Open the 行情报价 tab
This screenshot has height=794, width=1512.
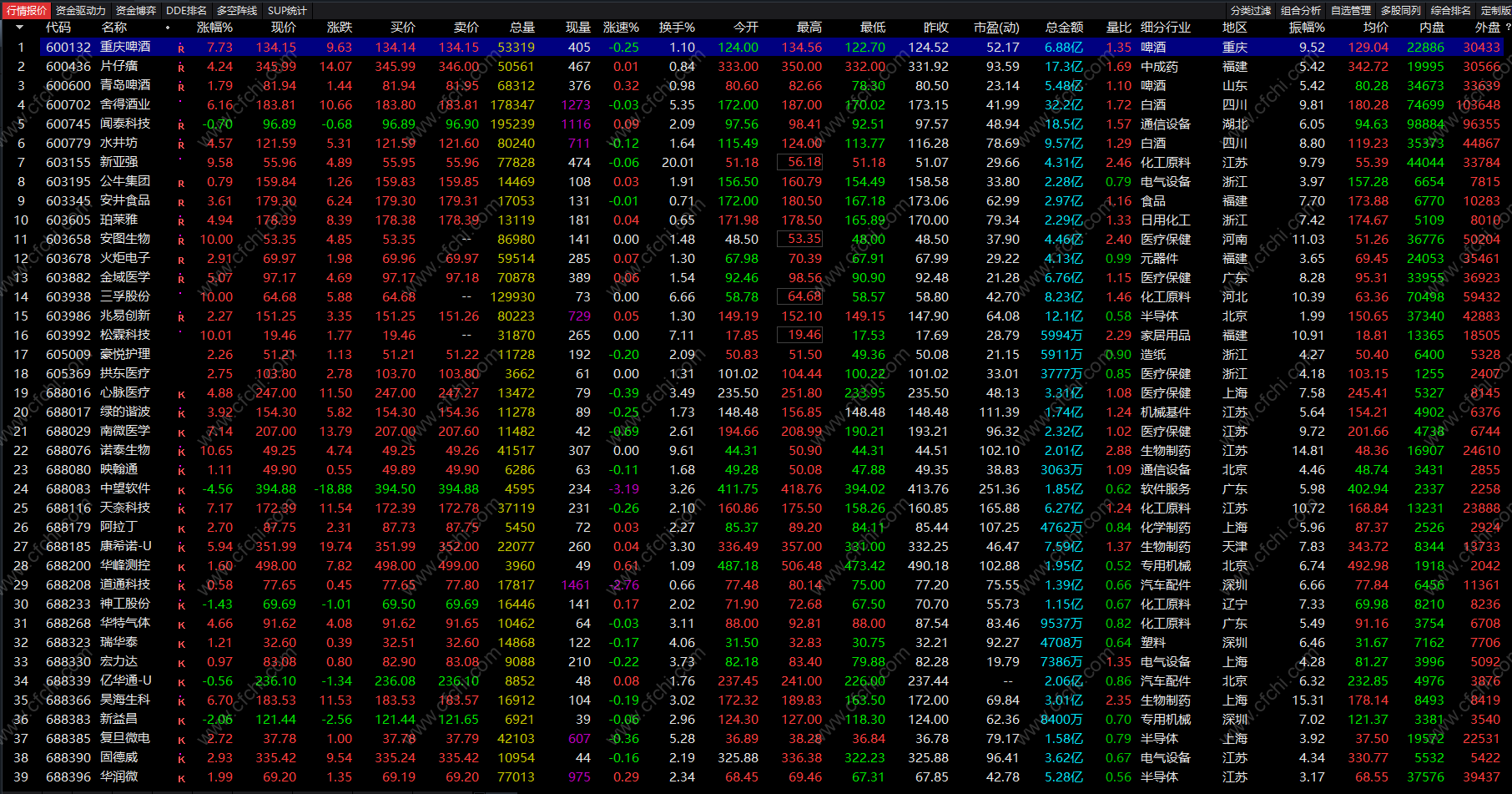point(27,10)
